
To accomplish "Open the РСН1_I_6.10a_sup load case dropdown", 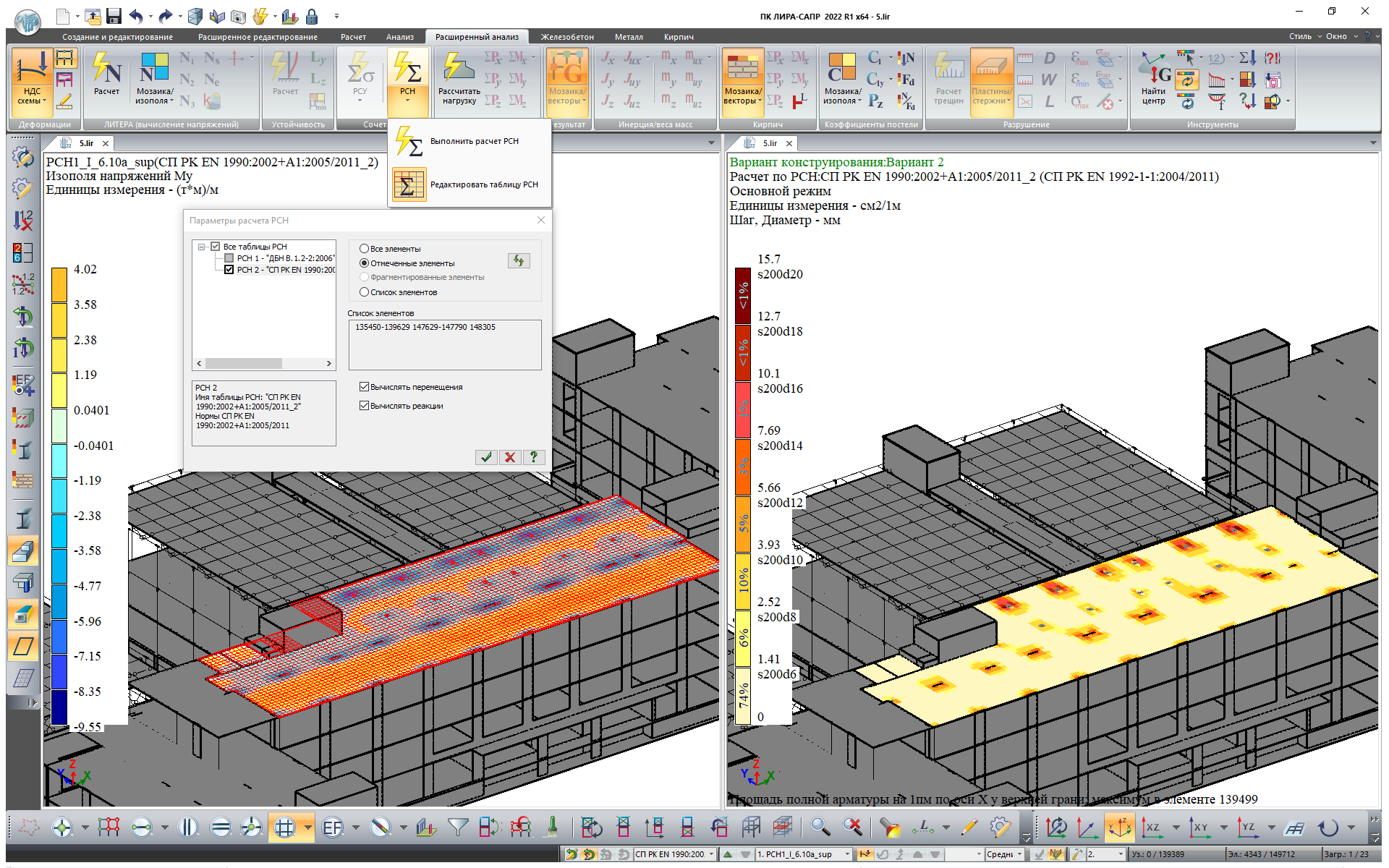I will pyautogui.click(x=847, y=854).
